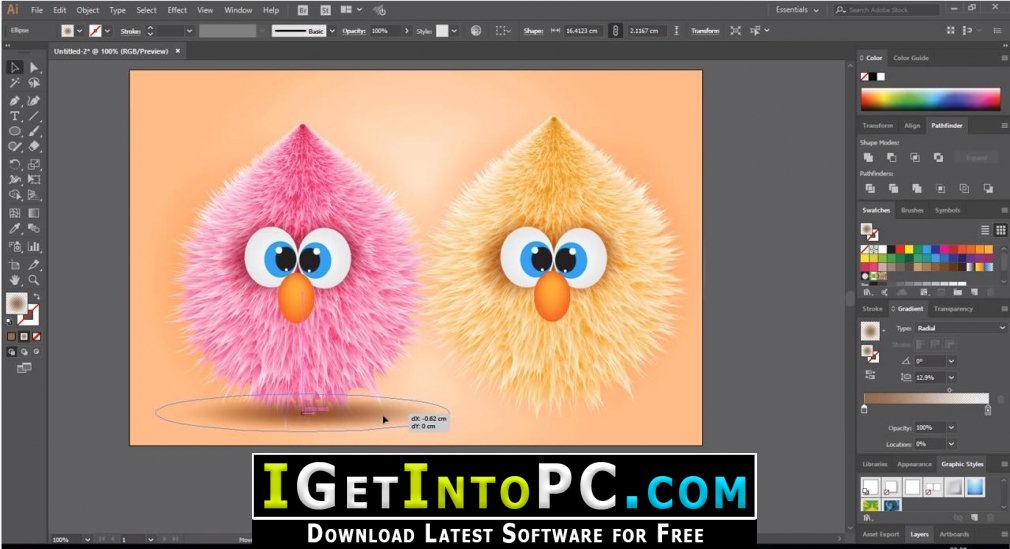The image size is (1010, 549).
Task: Switch swatches to list view
Action: tap(983, 230)
